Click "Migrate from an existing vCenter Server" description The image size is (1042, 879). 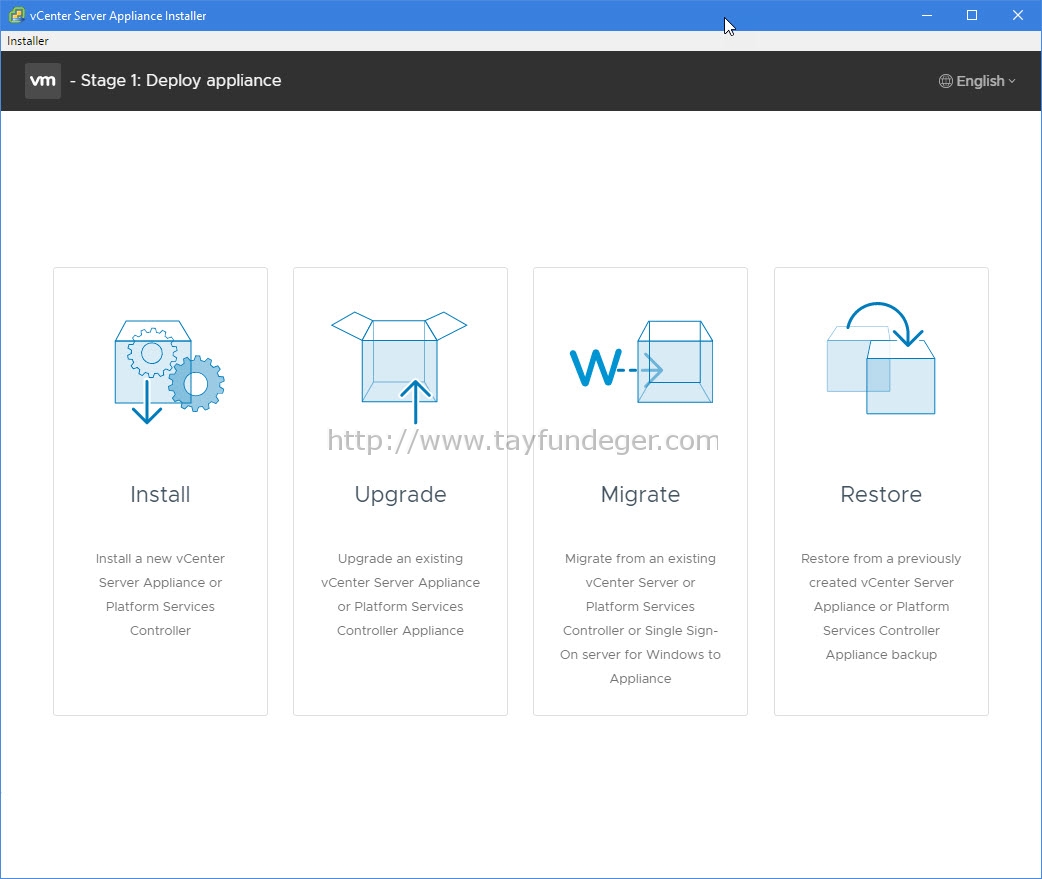(x=641, y=619)
